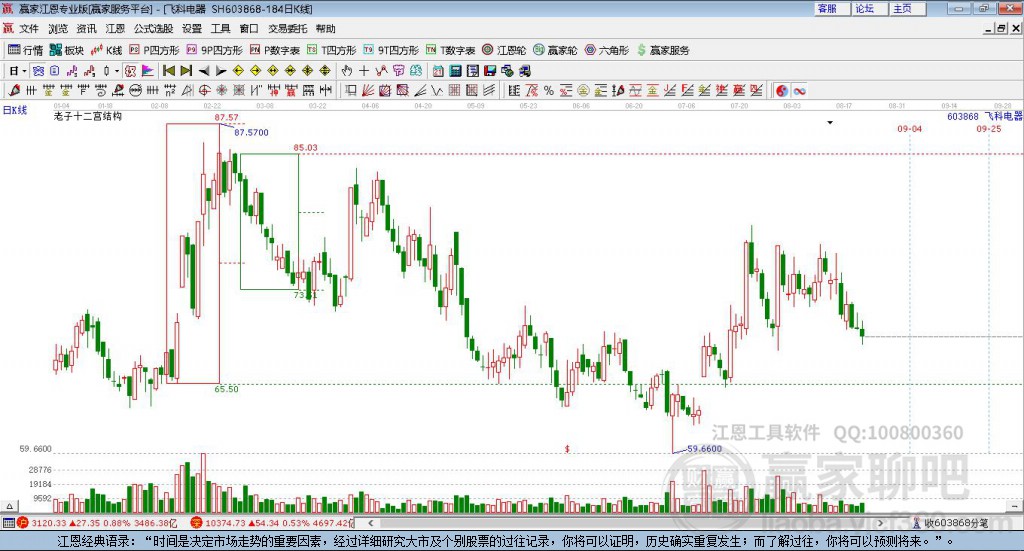This screenshot has height=551, width=1024.
Task: Open the 窗口 menu
Action: coord(249,29)
